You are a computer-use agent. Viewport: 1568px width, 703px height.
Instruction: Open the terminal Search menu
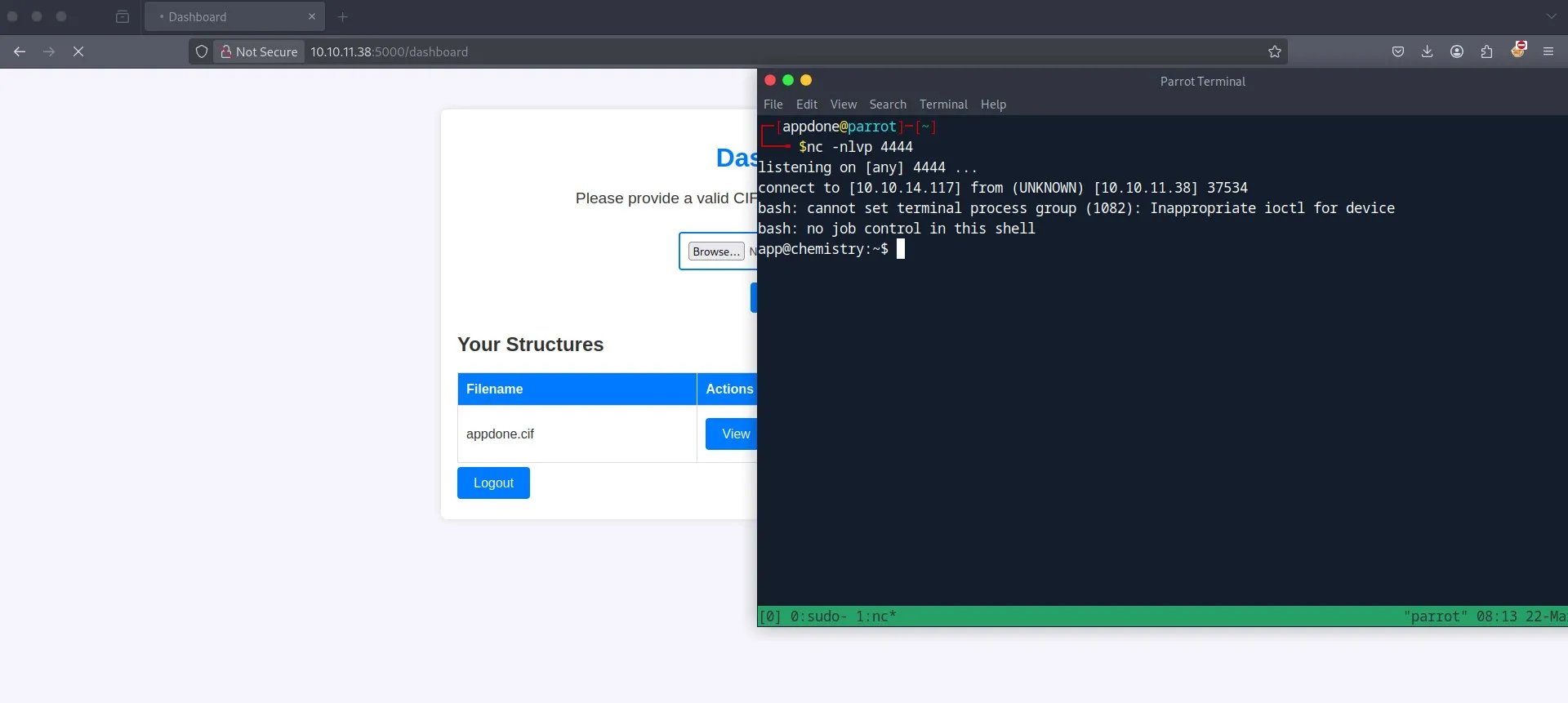pos(888,105)
